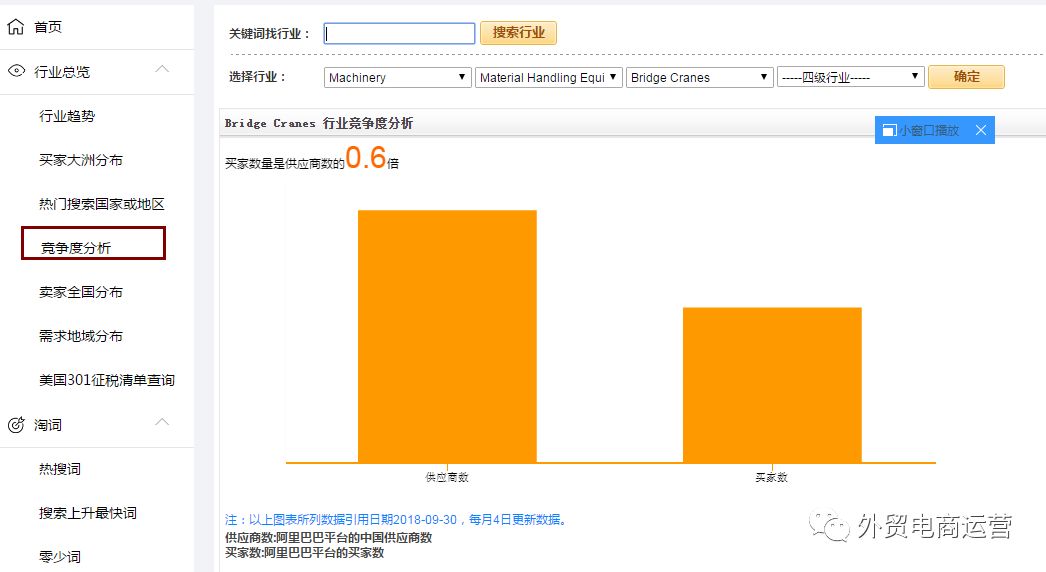Go to 首页 in sidebar
Viewport: 1046px width, 572px height.
[48, 27]
